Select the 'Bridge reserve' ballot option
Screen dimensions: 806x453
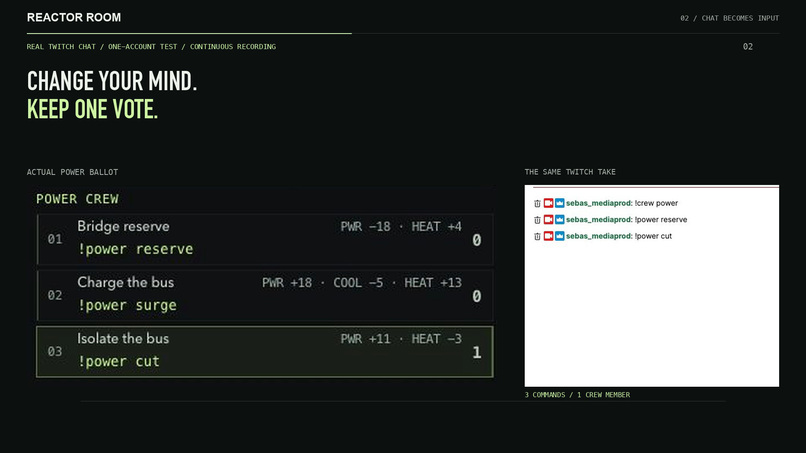265,239
